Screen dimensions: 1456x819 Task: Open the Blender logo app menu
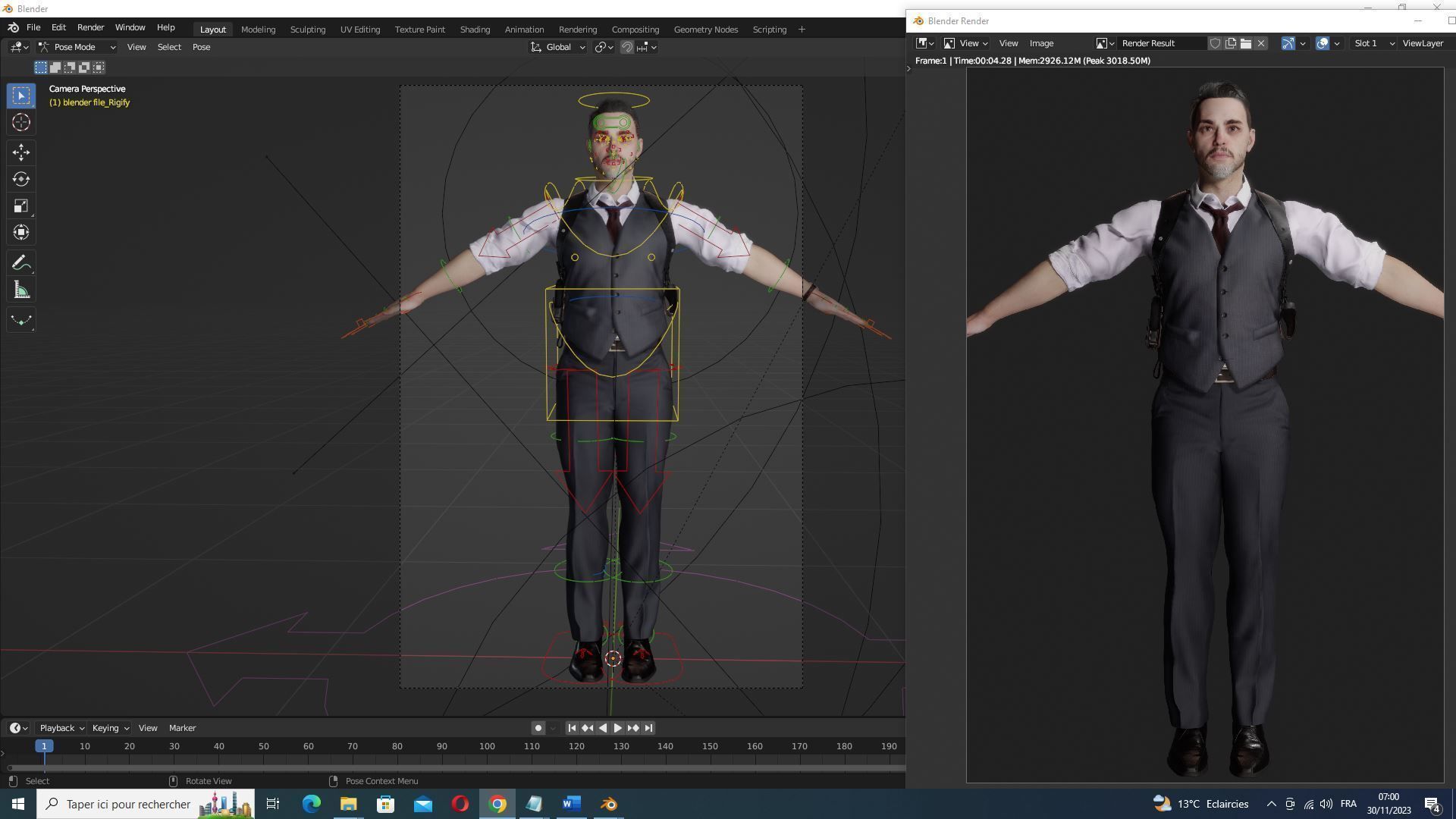click(x=13, y=27)
